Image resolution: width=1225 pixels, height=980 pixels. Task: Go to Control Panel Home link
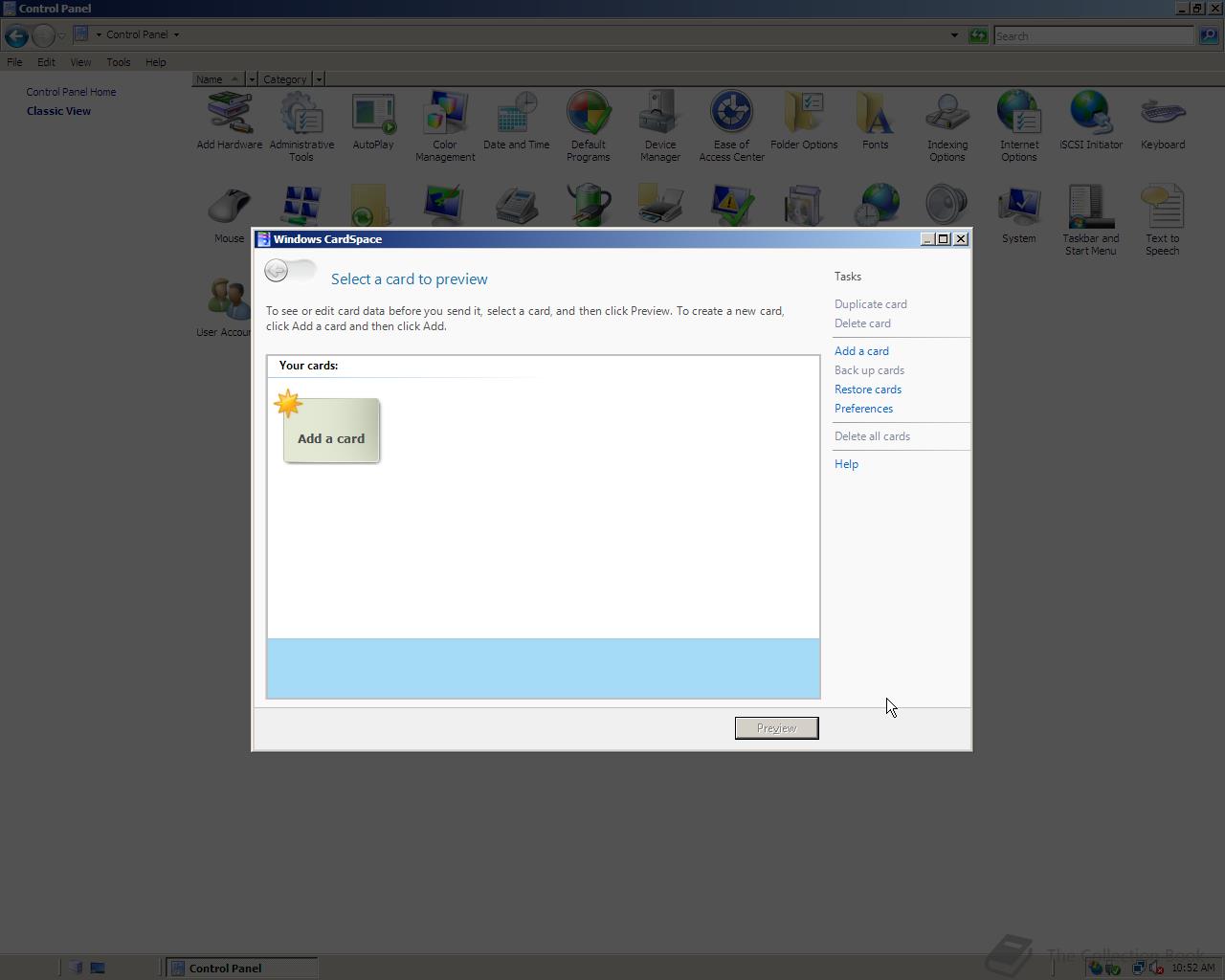71,92
